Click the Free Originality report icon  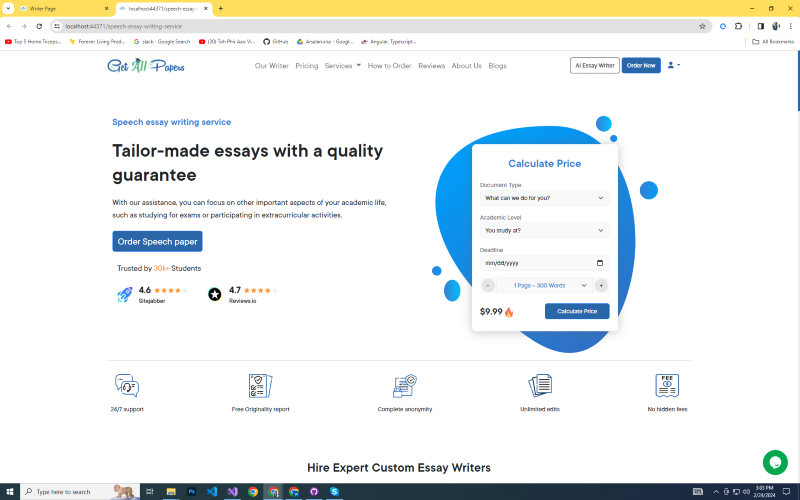[x=260, y=386]
